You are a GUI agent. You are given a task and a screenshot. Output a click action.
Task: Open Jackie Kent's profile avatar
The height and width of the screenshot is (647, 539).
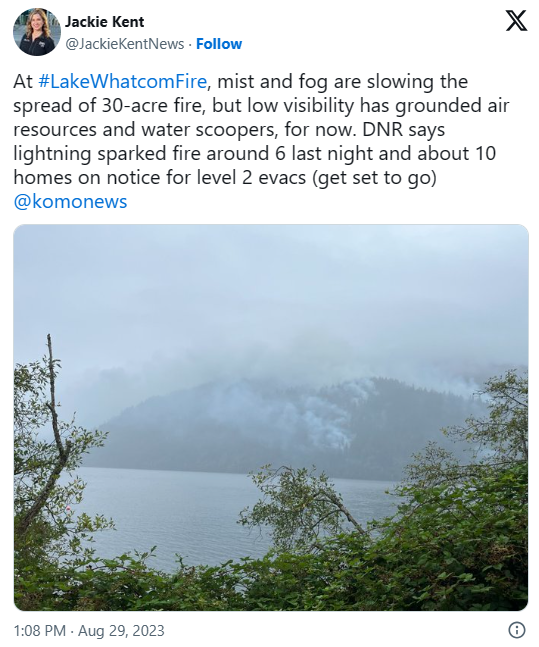pyautogui.click(x=37, y=31)
